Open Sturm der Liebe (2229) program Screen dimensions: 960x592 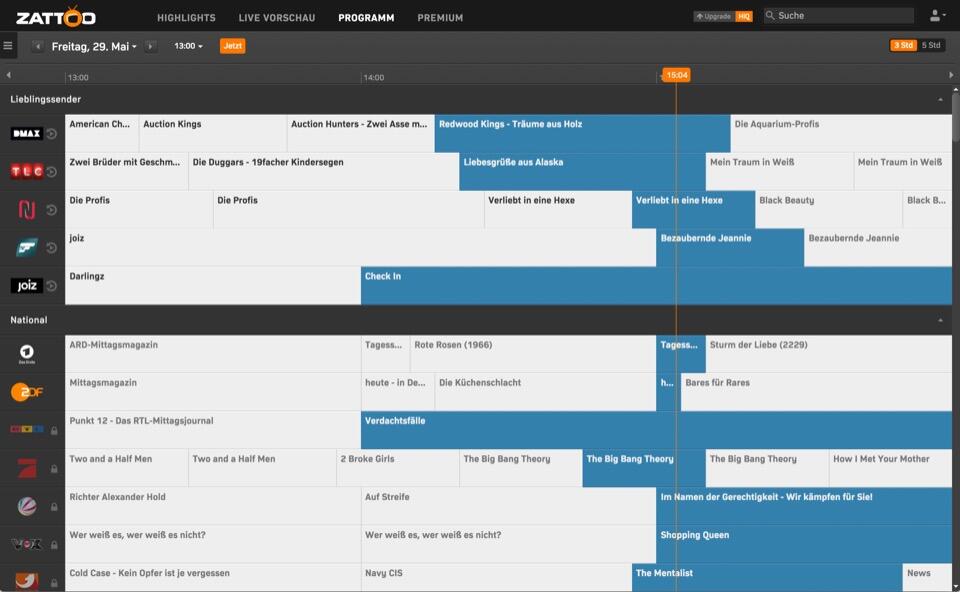click(x=828, y=353)
